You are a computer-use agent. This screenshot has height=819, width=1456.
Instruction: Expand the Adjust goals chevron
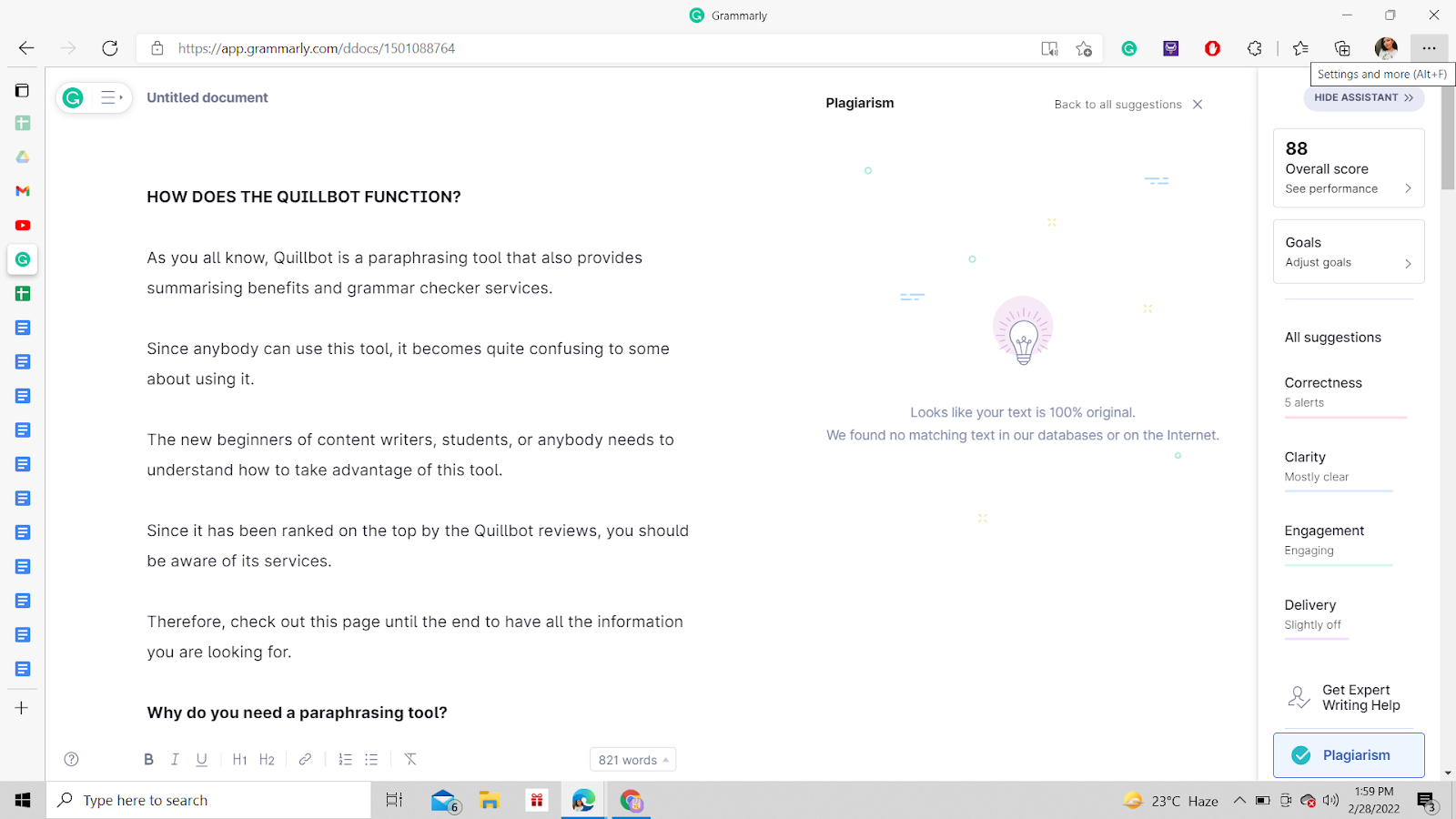(1408, 264)
